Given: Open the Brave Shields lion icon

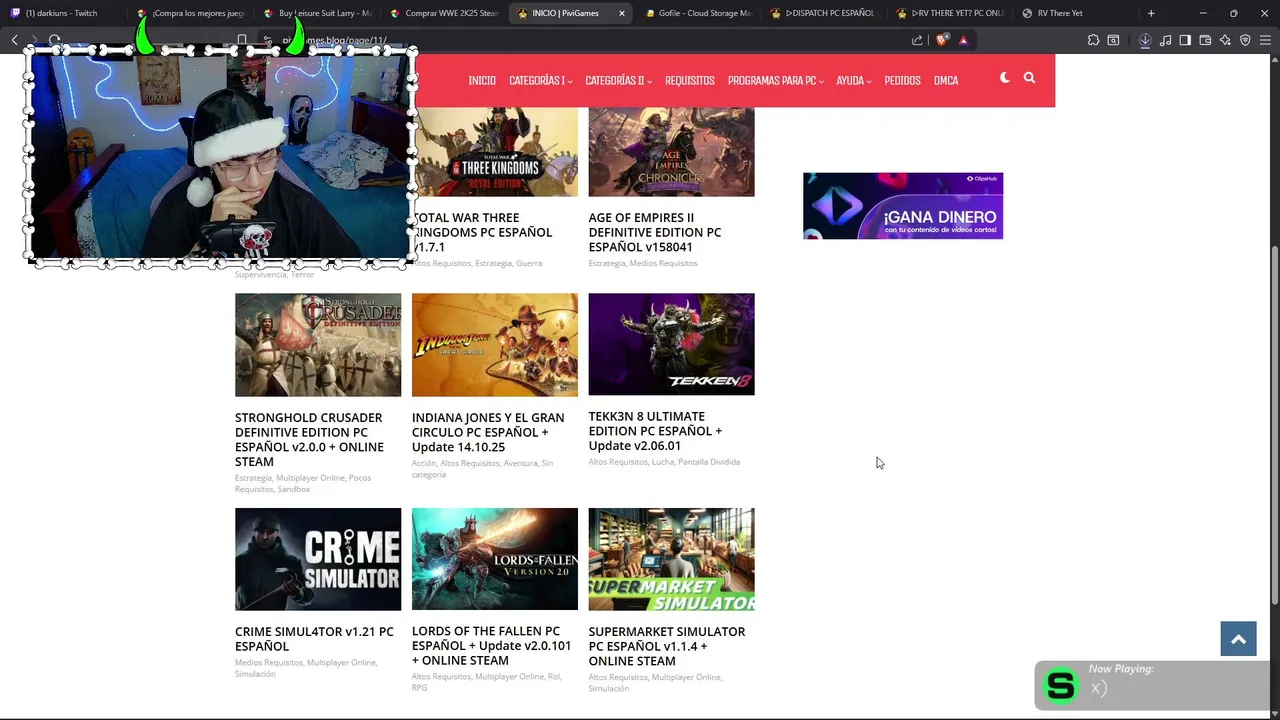Looking at the screenshot, I should tap(942, 40).
